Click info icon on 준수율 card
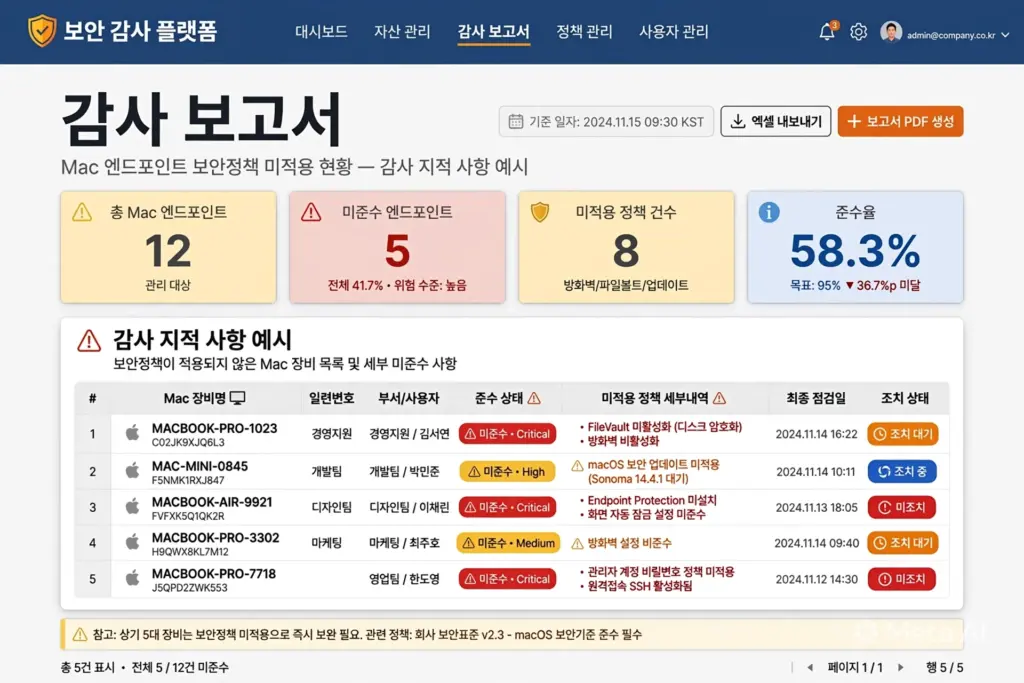 coord(769,212)
